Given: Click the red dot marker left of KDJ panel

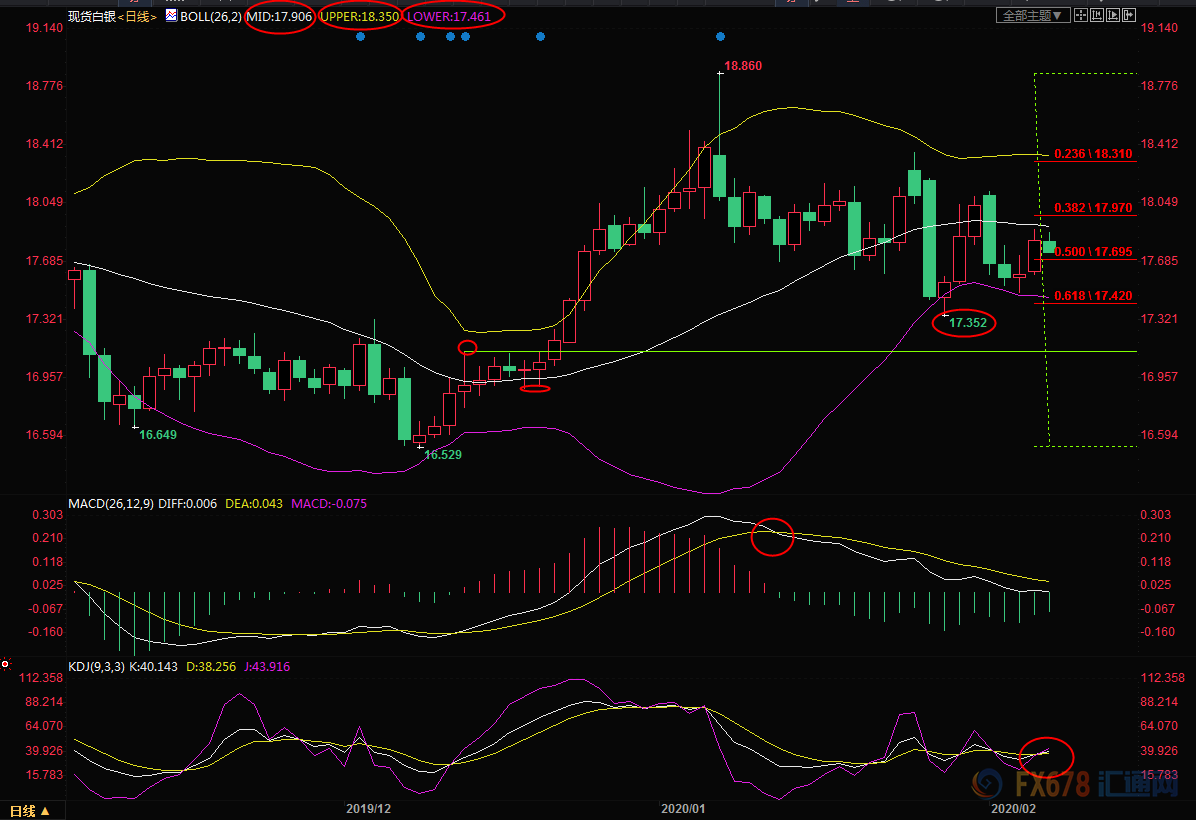Looking at the screenshot, I should coord(6,664).
